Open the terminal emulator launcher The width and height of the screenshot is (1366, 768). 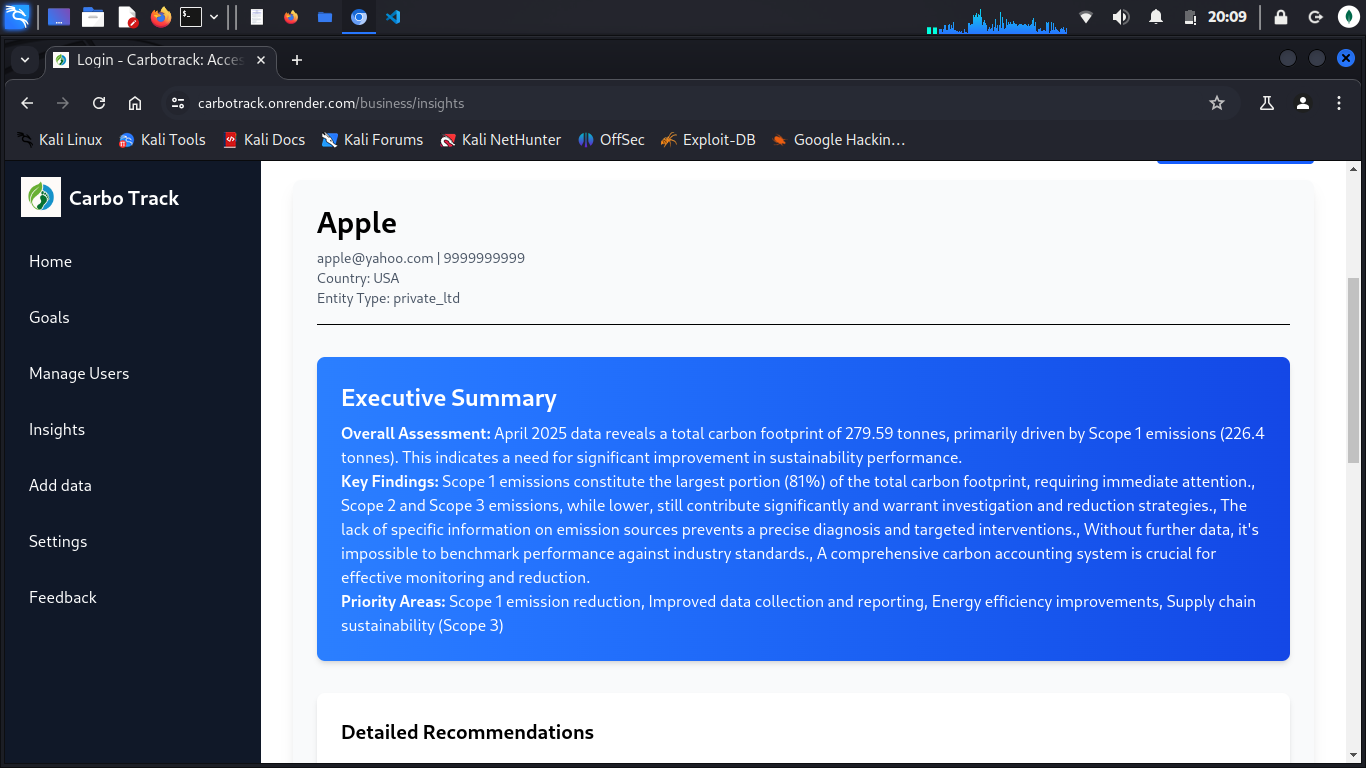[190, 17]
